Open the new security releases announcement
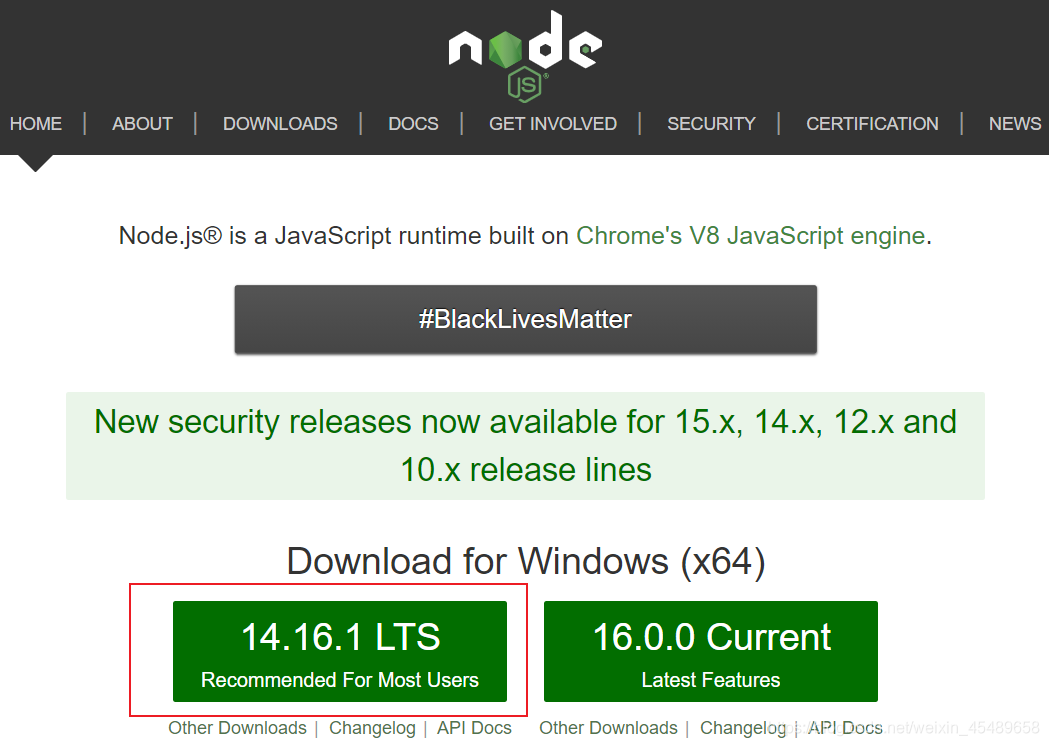The height and width of the screenshot is (746, 1049). pyautogui.click(x=525, y=446)
